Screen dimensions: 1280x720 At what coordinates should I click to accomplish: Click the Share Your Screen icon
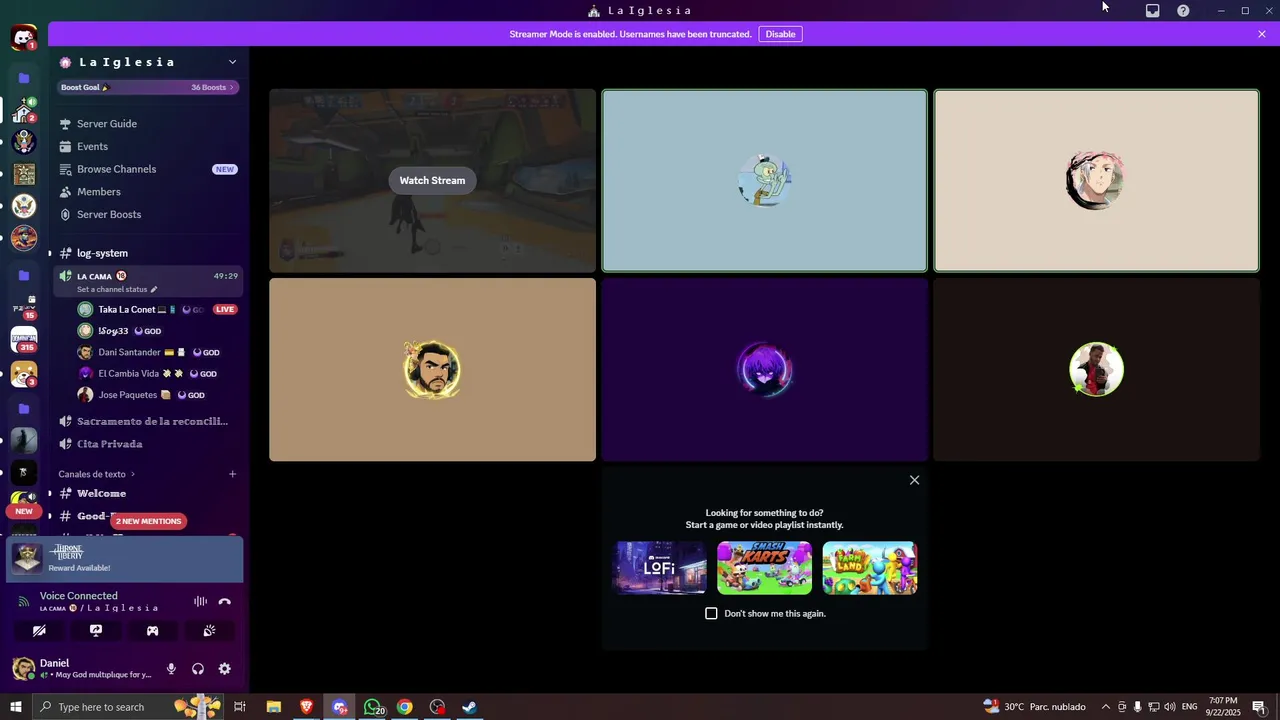coord(96,631)
